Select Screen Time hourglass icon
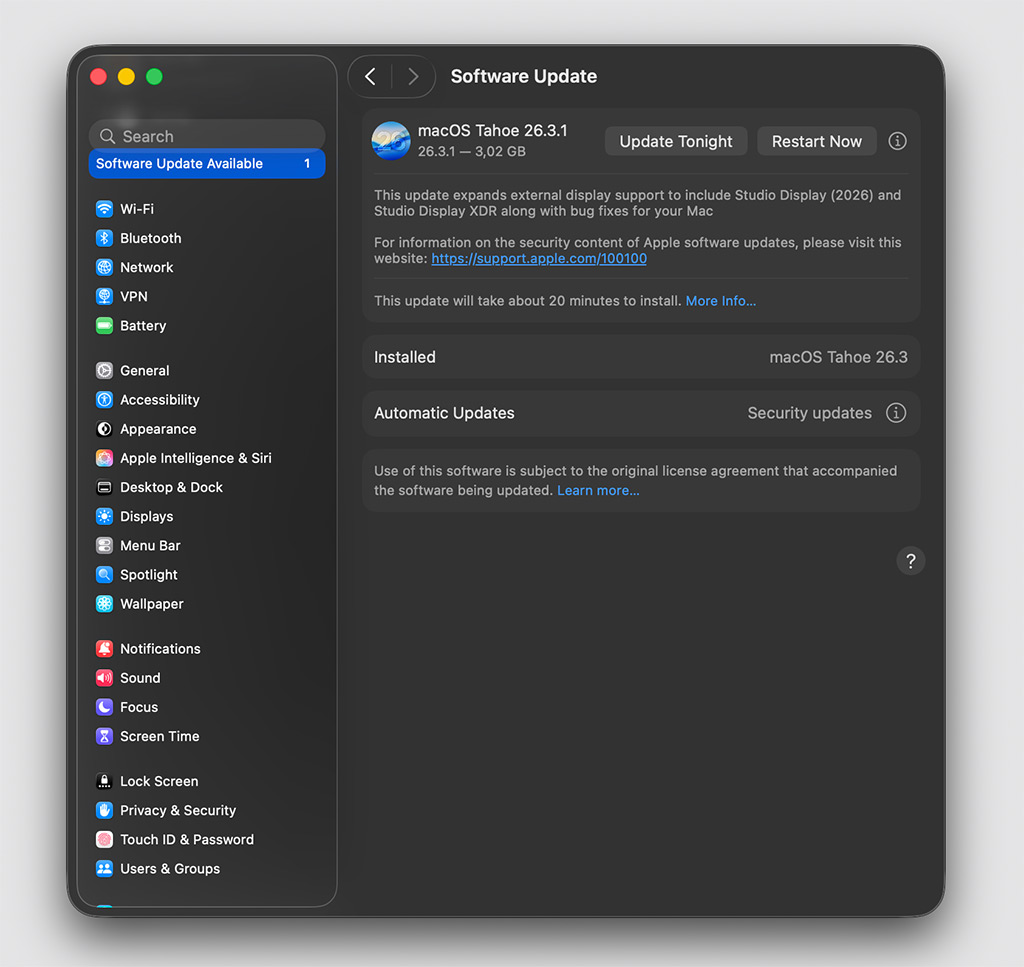This screenshot has width=1024, height=967. click(x=104, y=736)
